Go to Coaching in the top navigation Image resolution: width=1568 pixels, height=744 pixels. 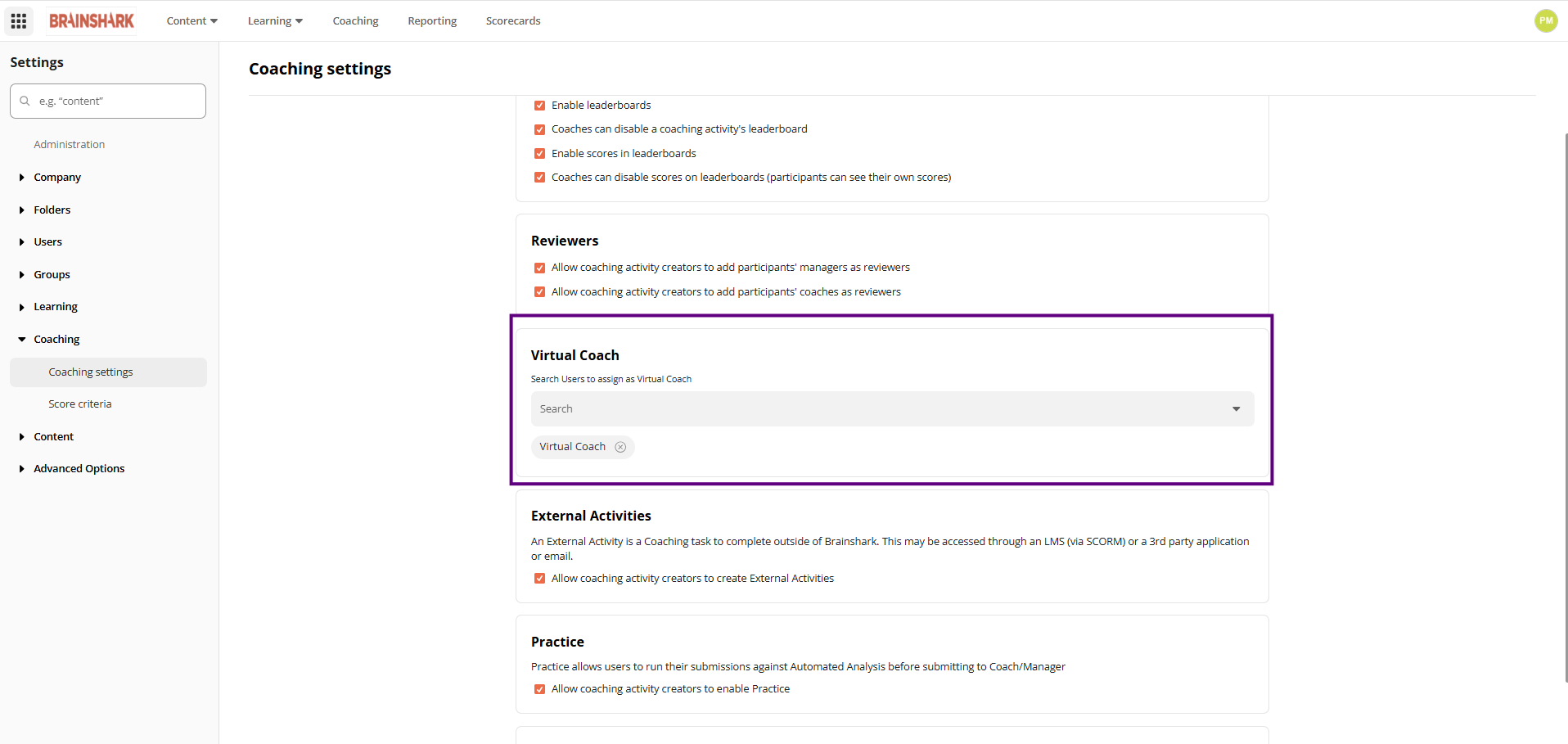(355, 20)
